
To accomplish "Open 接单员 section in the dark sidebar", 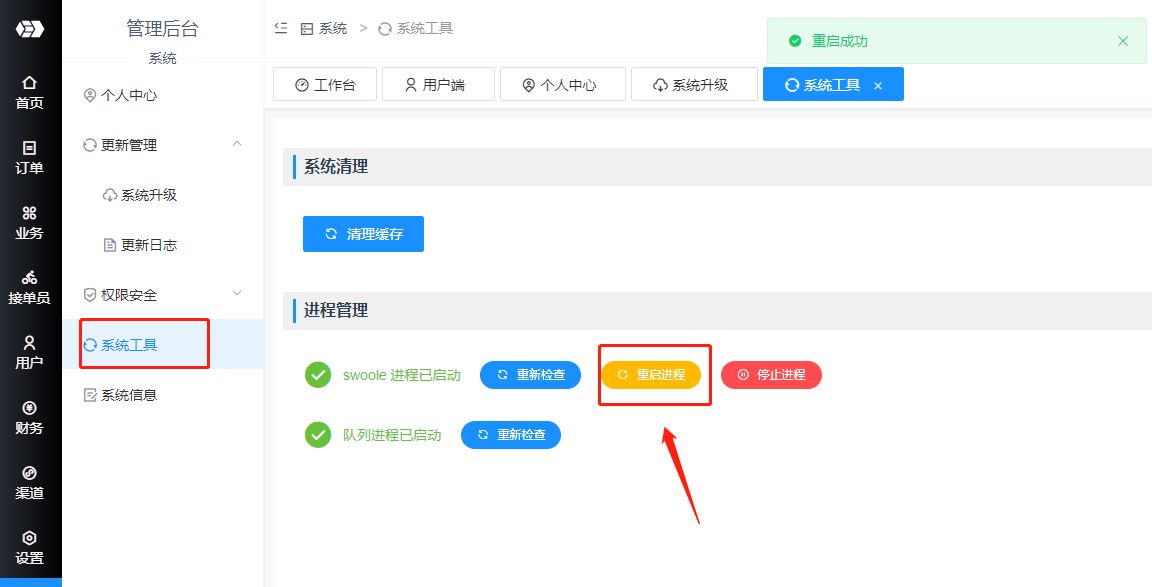I will (x=29, y=288).
